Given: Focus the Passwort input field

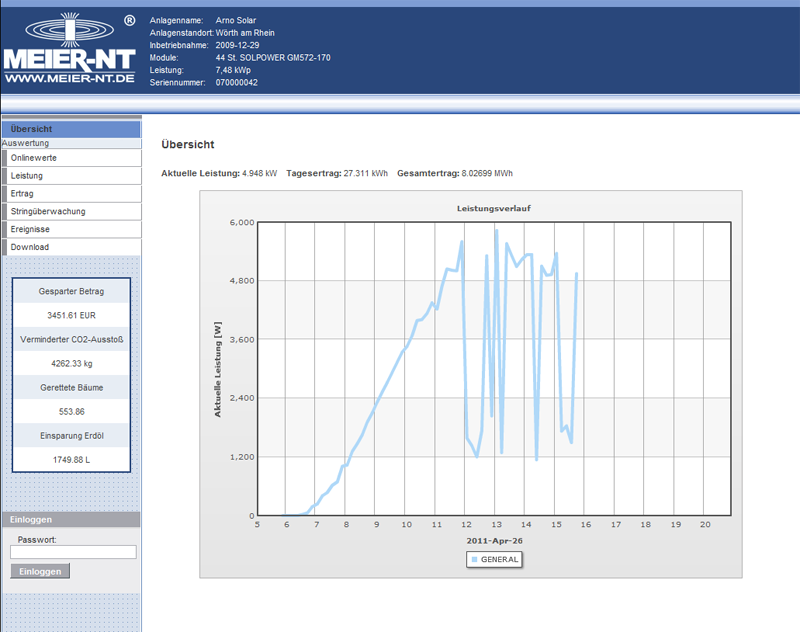Looking at the screenshot, I should click(73, 552).
